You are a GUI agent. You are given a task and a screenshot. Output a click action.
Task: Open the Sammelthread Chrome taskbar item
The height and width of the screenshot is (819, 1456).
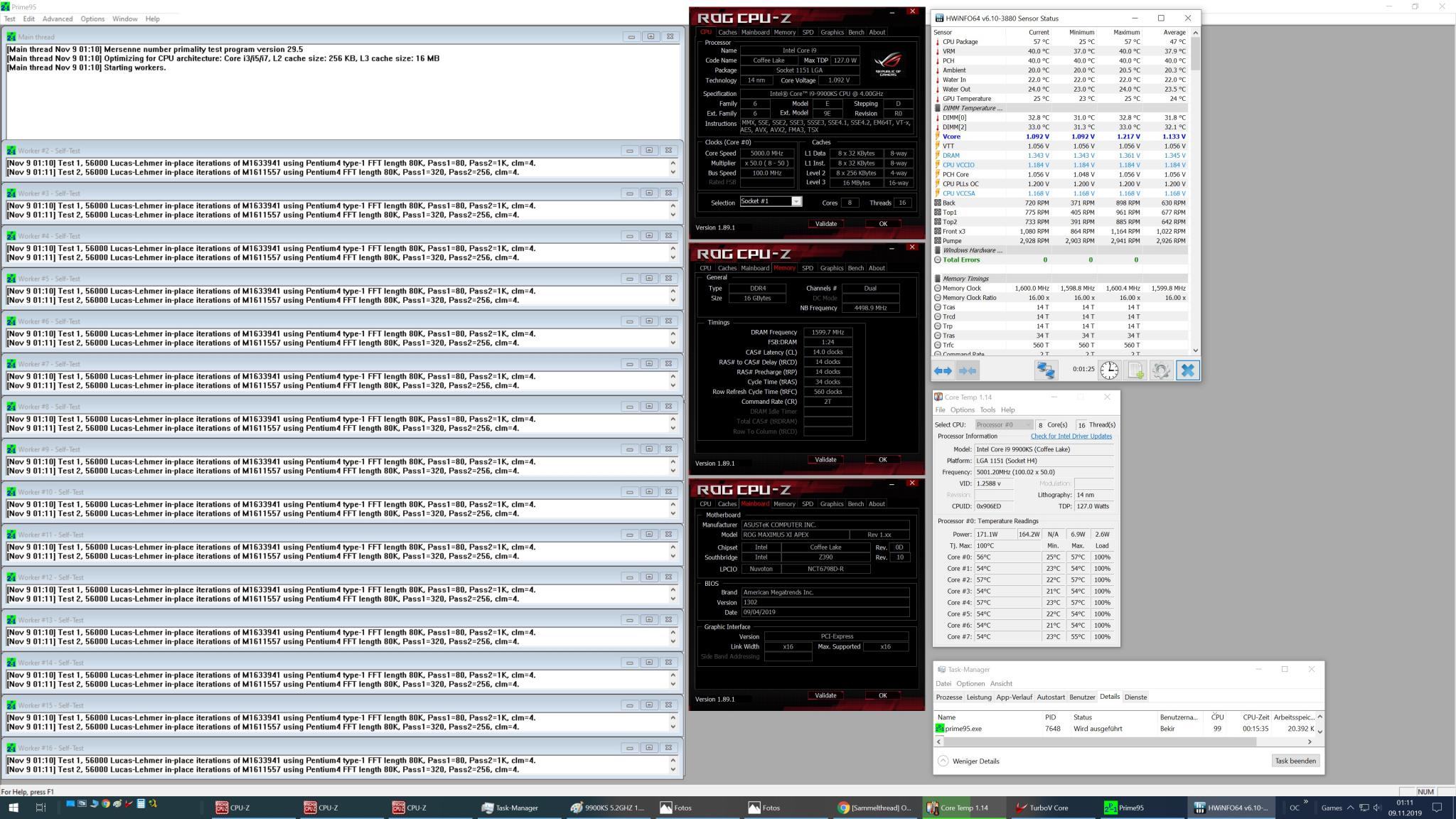pos(875,808)
